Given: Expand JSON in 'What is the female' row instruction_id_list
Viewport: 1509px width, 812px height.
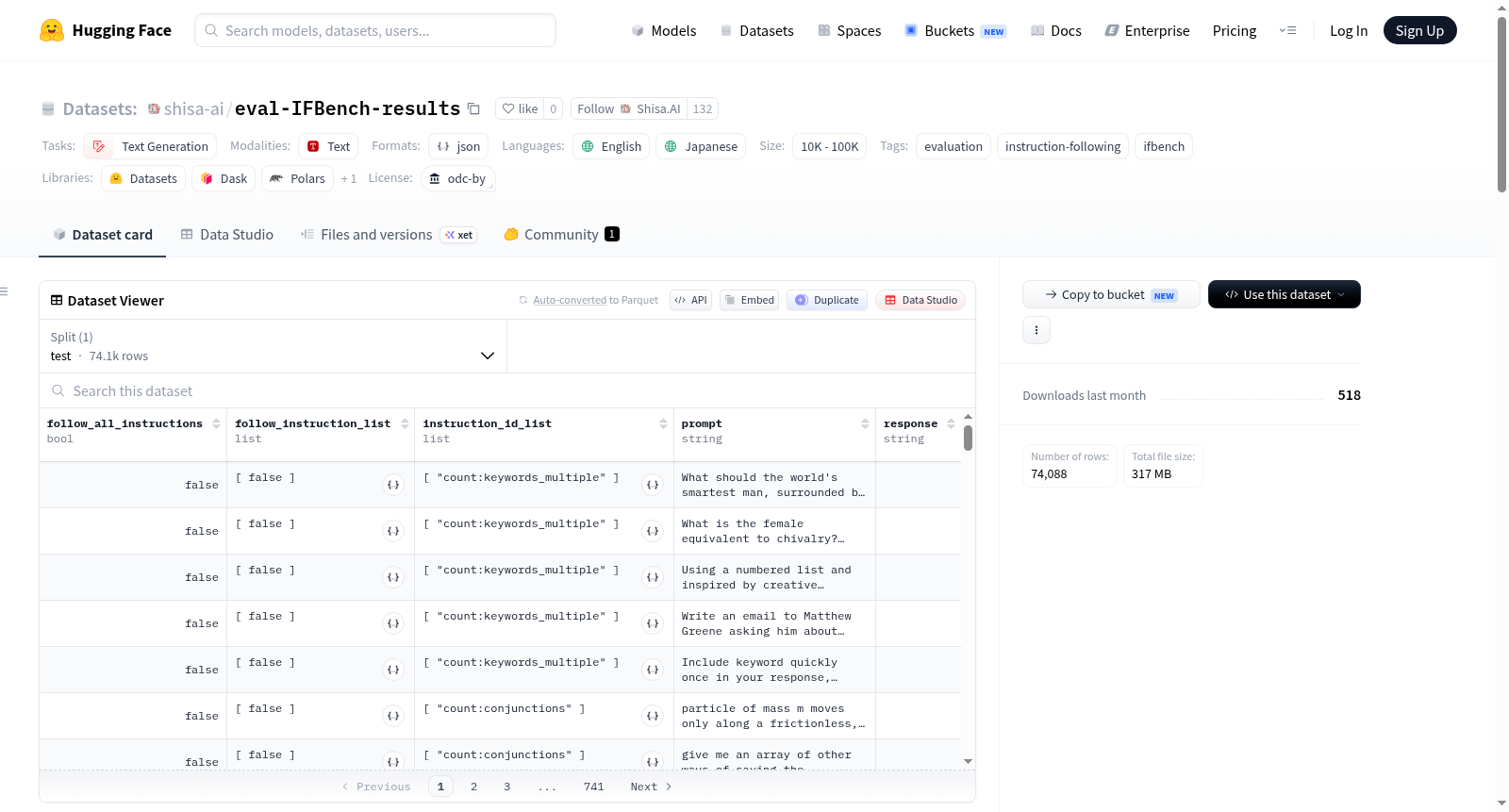Looking at the screenshot, I should 653,531.
